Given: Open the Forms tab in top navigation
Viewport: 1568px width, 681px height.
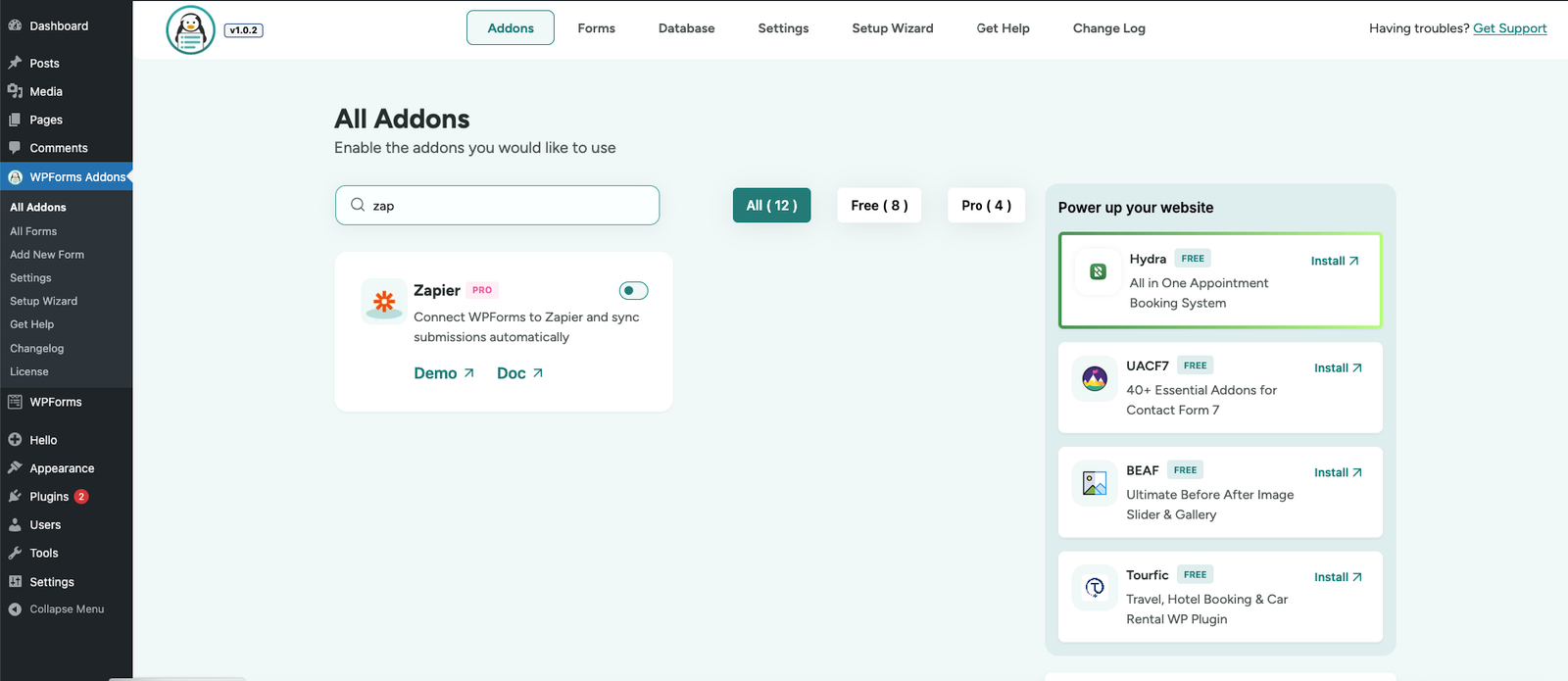Looking at the screenshot, I should (596, 28).
